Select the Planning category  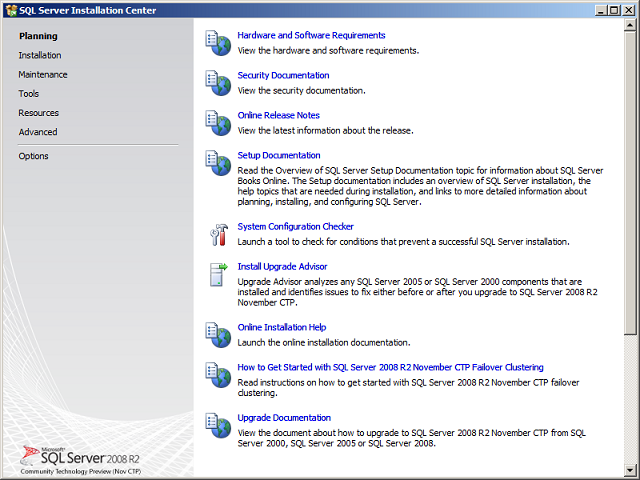38,36
